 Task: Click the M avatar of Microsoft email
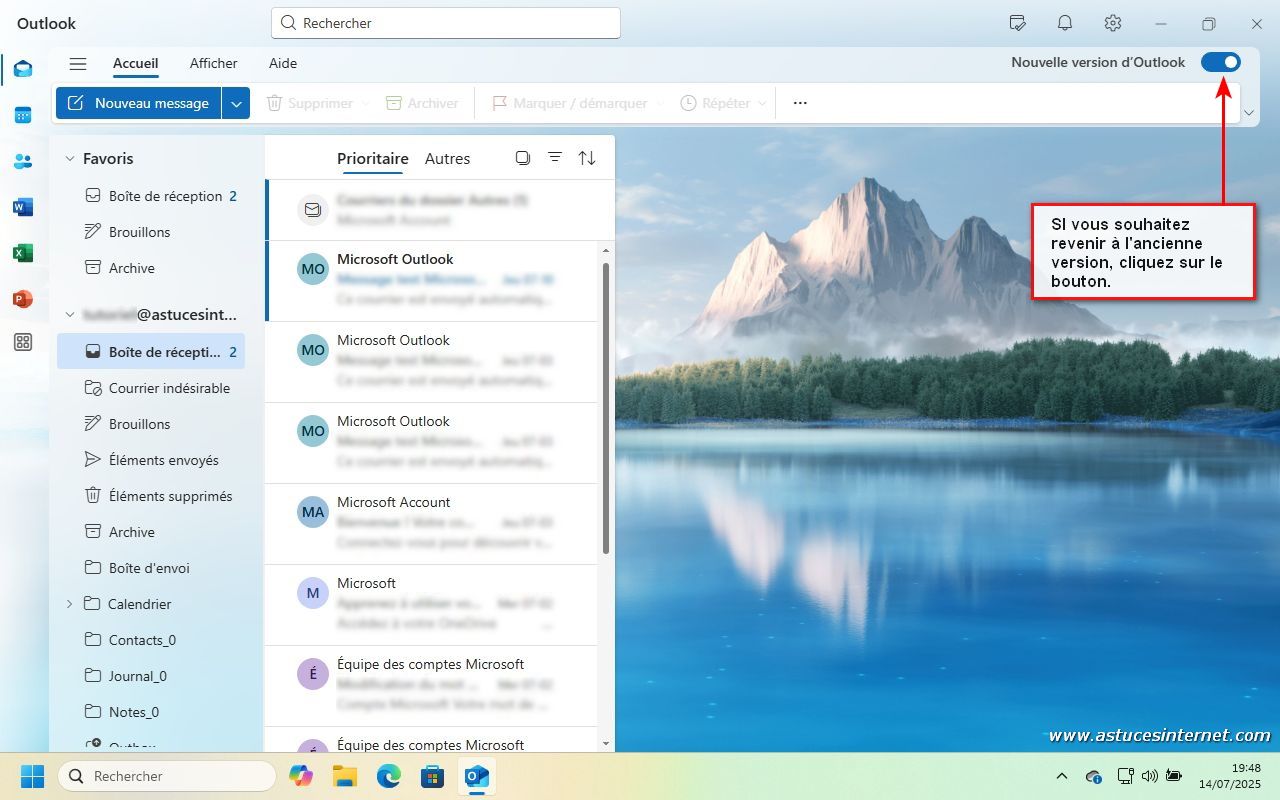coord(313,593)
